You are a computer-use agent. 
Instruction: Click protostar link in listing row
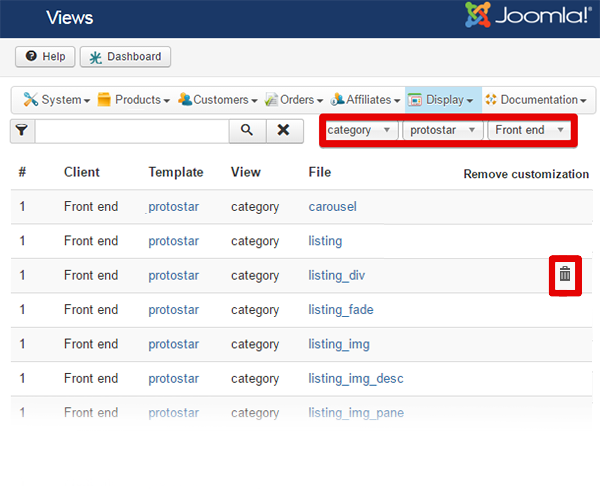pos(174,241)
